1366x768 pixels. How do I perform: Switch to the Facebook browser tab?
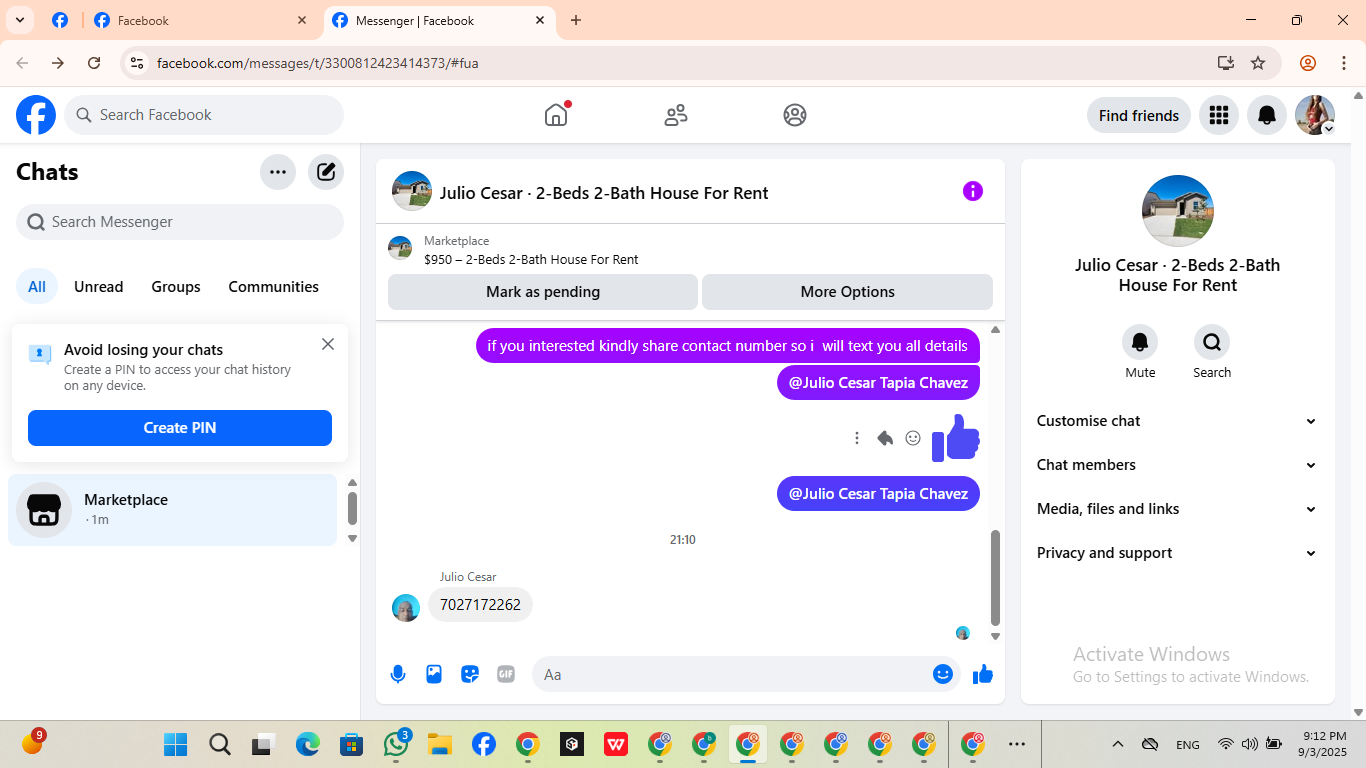click(201, 20)
